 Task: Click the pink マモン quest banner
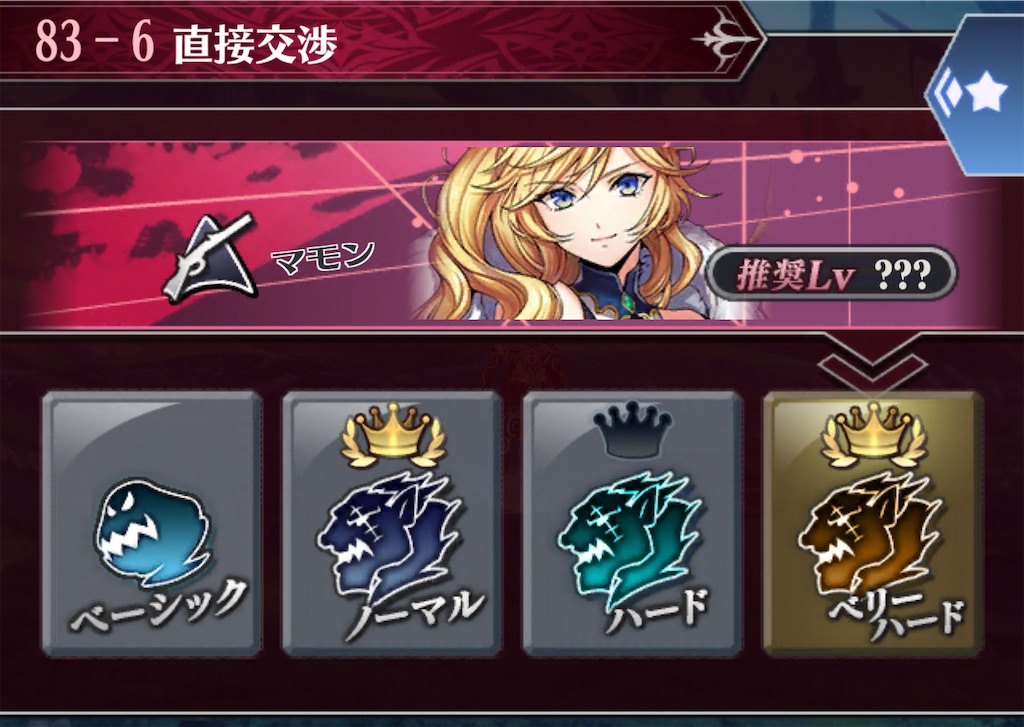point(511,234)
